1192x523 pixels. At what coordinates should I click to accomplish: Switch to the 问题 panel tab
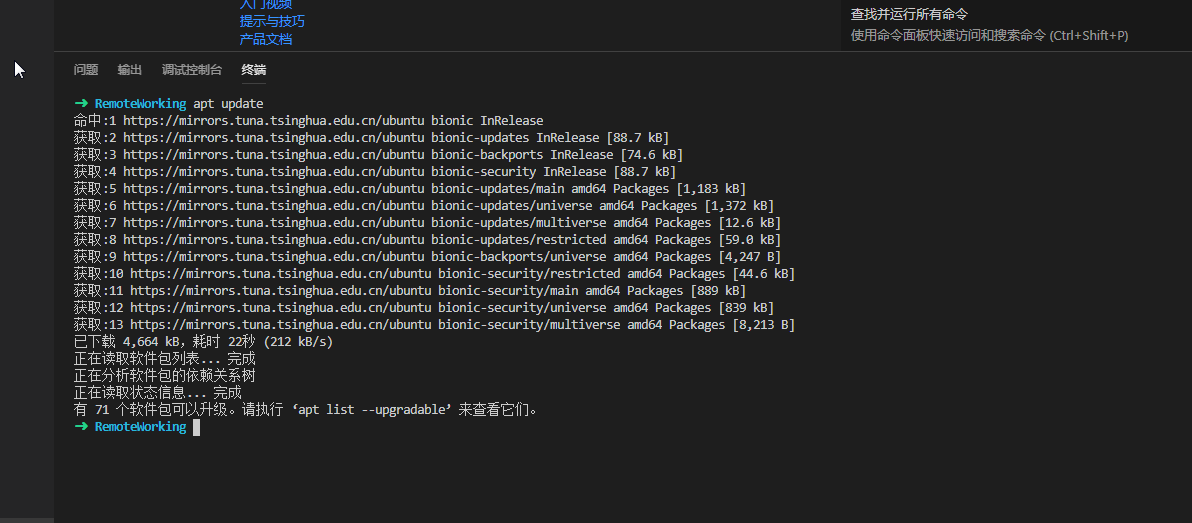[86, 70]
